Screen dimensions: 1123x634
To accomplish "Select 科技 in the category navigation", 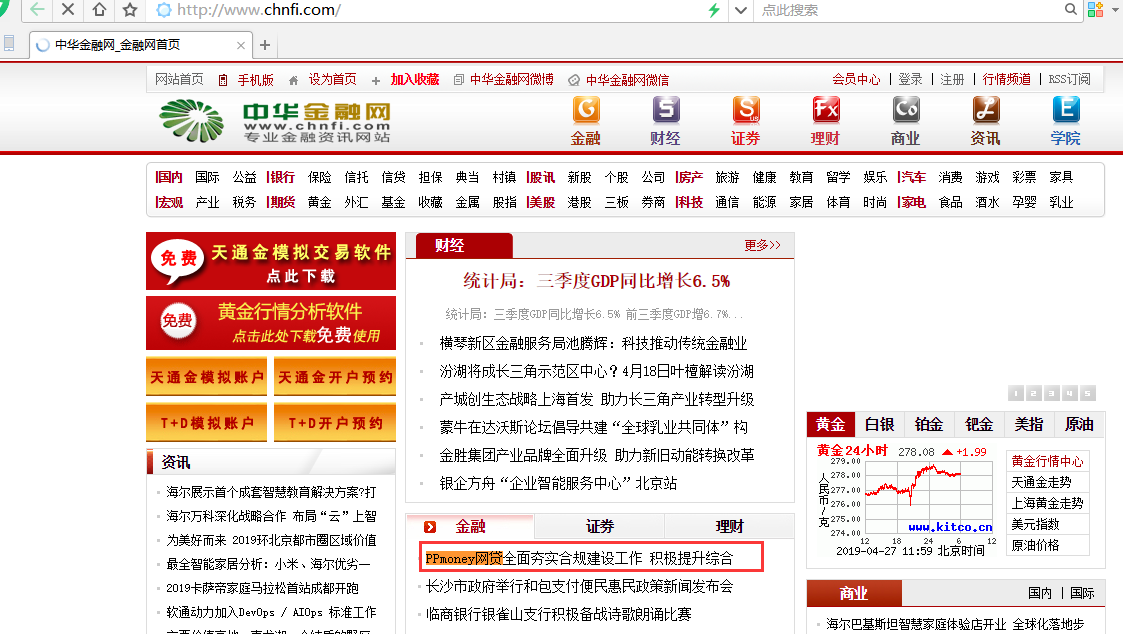I will point(690,203).
